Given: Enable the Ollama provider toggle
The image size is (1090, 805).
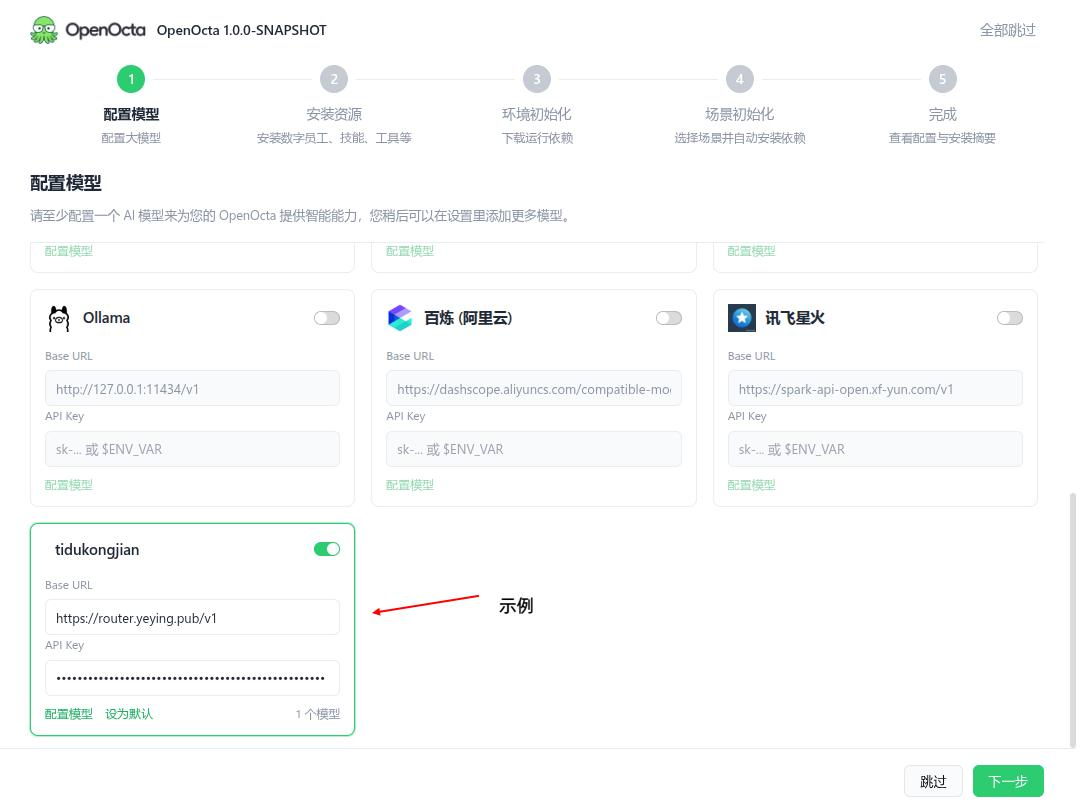Looking at the screenshot, I should 327,318.
